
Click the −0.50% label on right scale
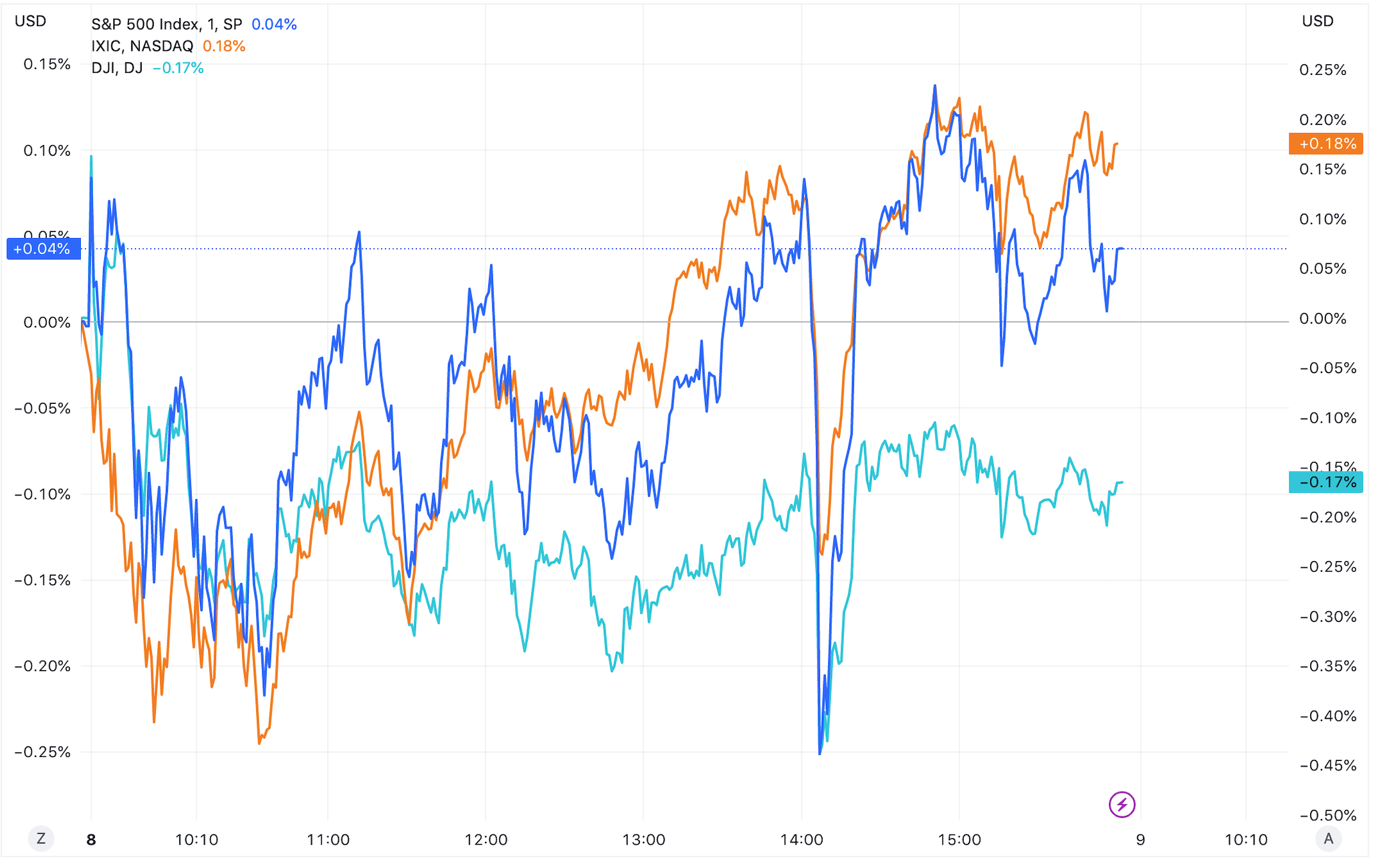point(1328,815)
